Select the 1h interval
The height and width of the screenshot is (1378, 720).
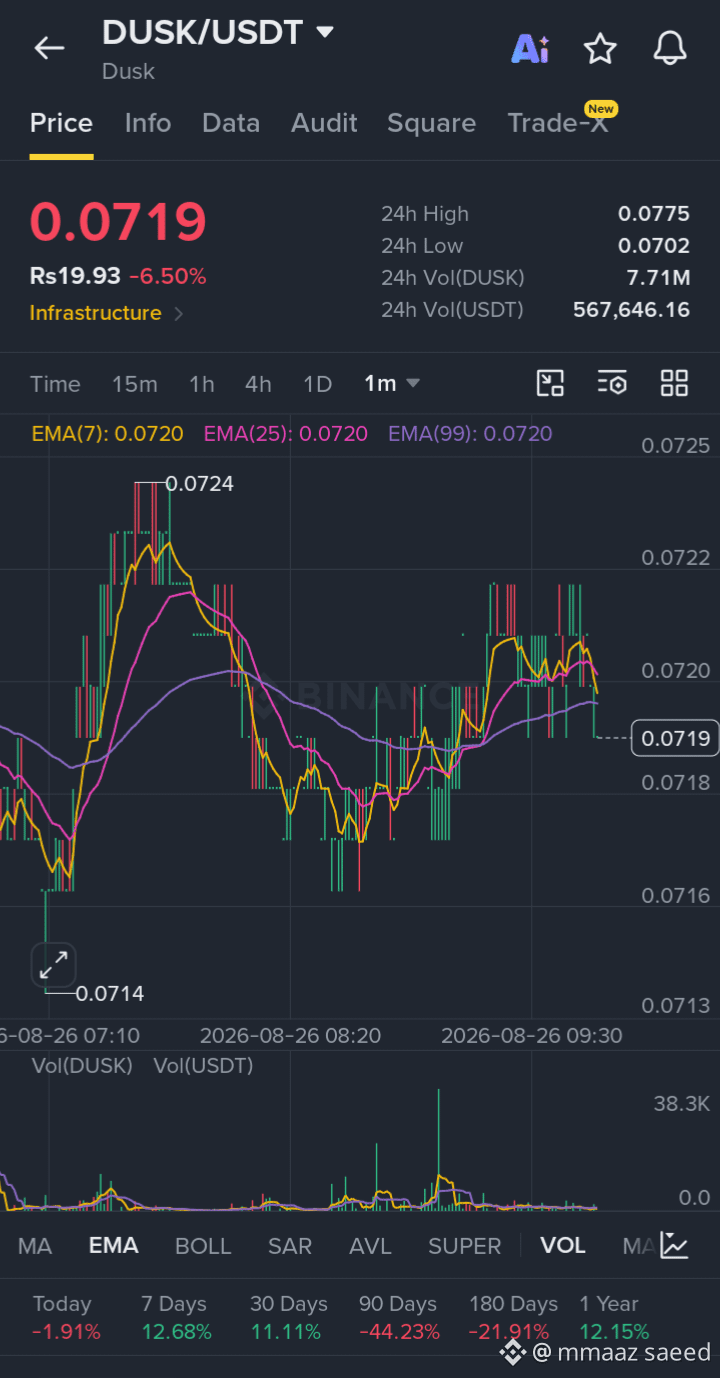[x=202, y=384]
